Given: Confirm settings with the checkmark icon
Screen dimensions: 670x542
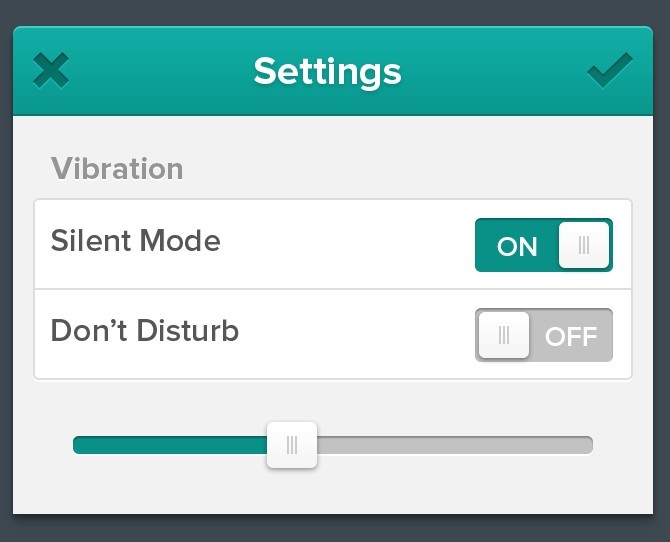Looking at the screenshot, I should 610,70.
